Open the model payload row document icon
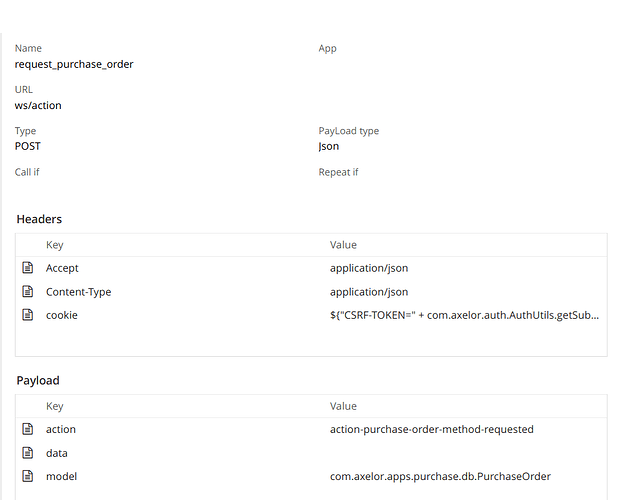620x500 pixels. tap(28, 476)
